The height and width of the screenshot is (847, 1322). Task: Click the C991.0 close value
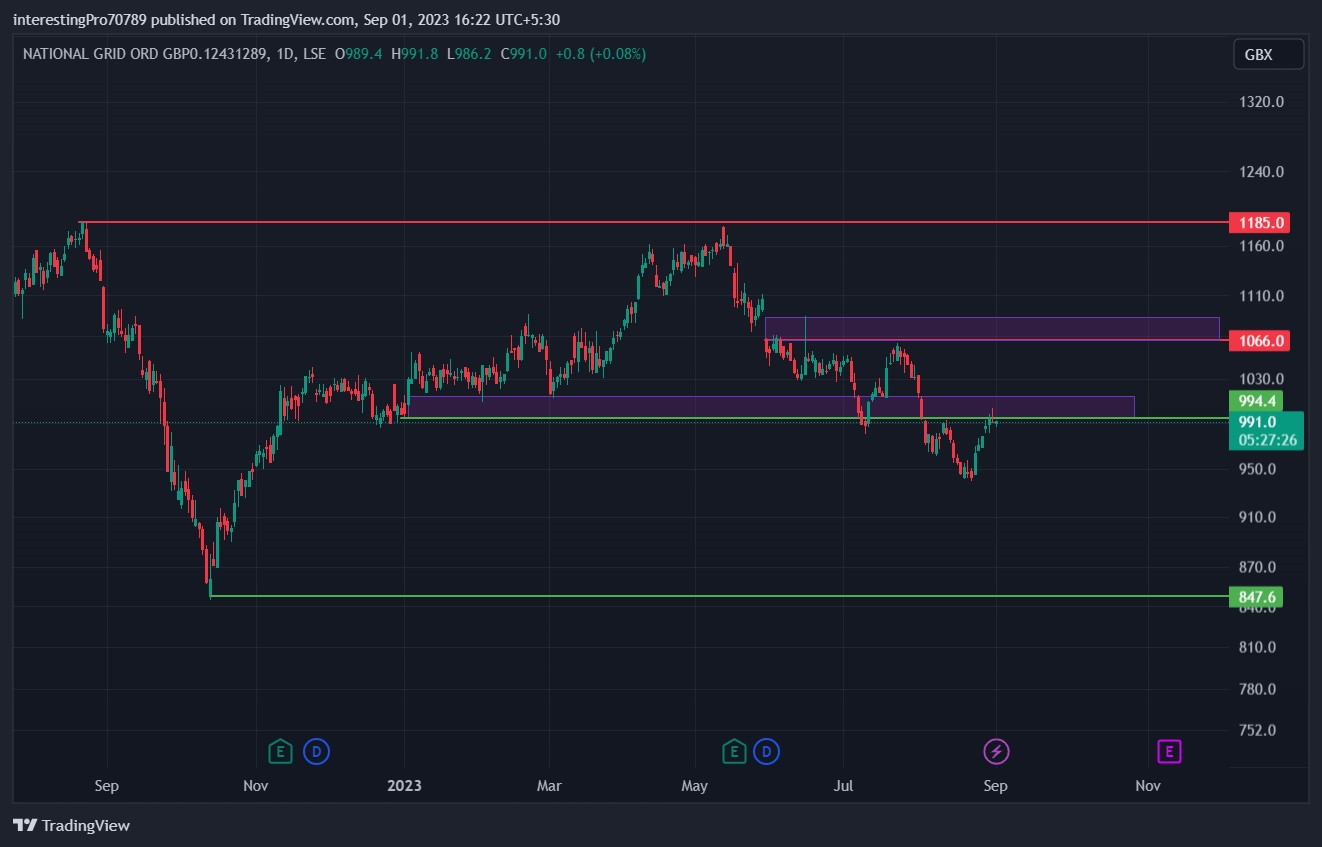pyautogui.click(x=523, y=54)
